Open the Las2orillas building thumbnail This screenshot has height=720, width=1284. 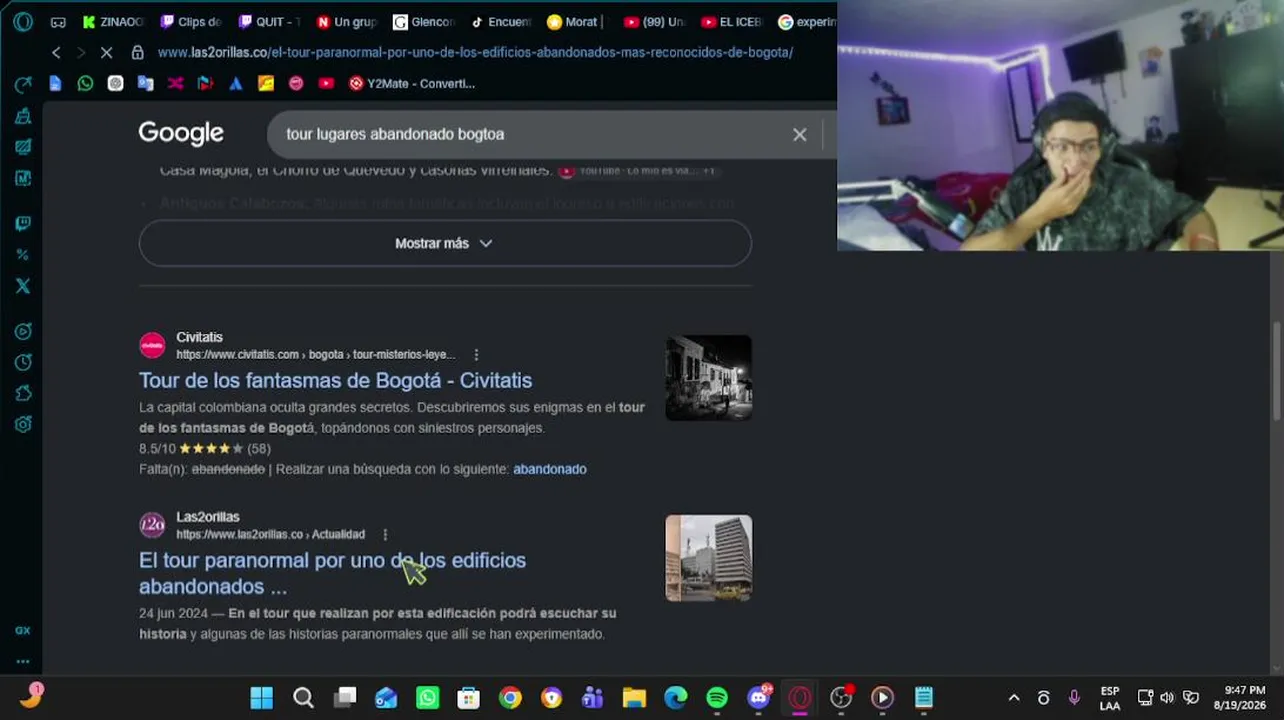pyautogui.click(x=709, y=558)
